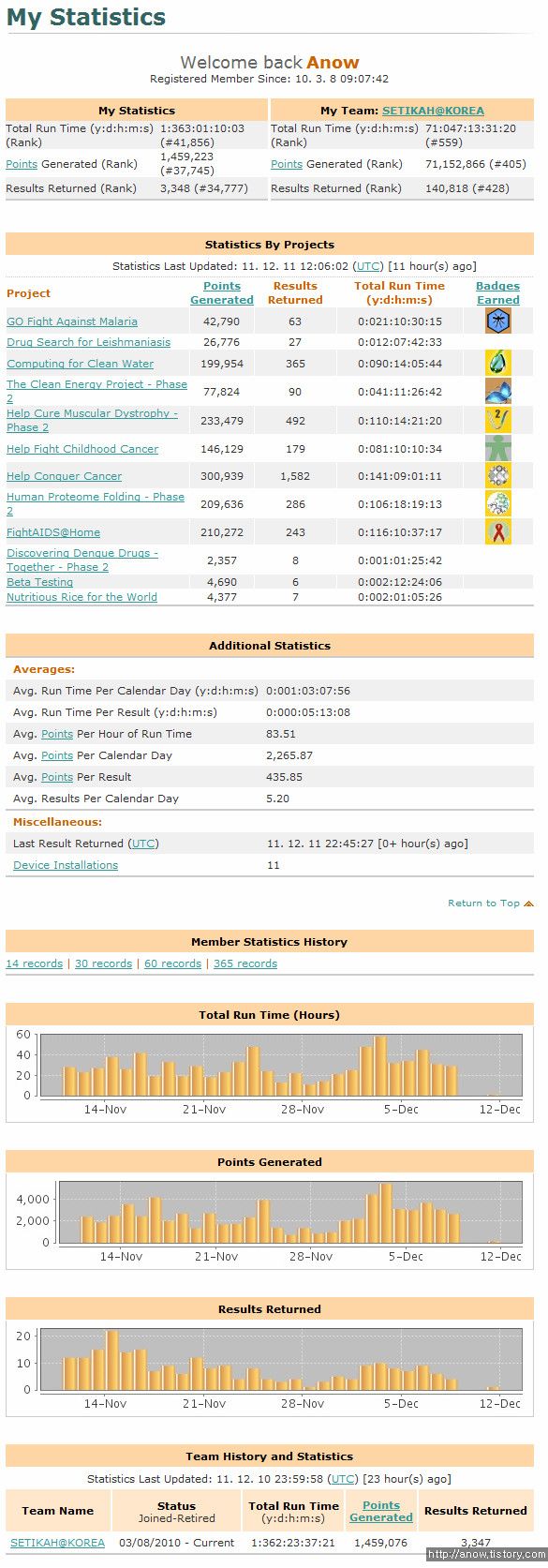Click the My Statistics page title
Viewport: 548px width, 1568px height.
click(x=86, y=17)
